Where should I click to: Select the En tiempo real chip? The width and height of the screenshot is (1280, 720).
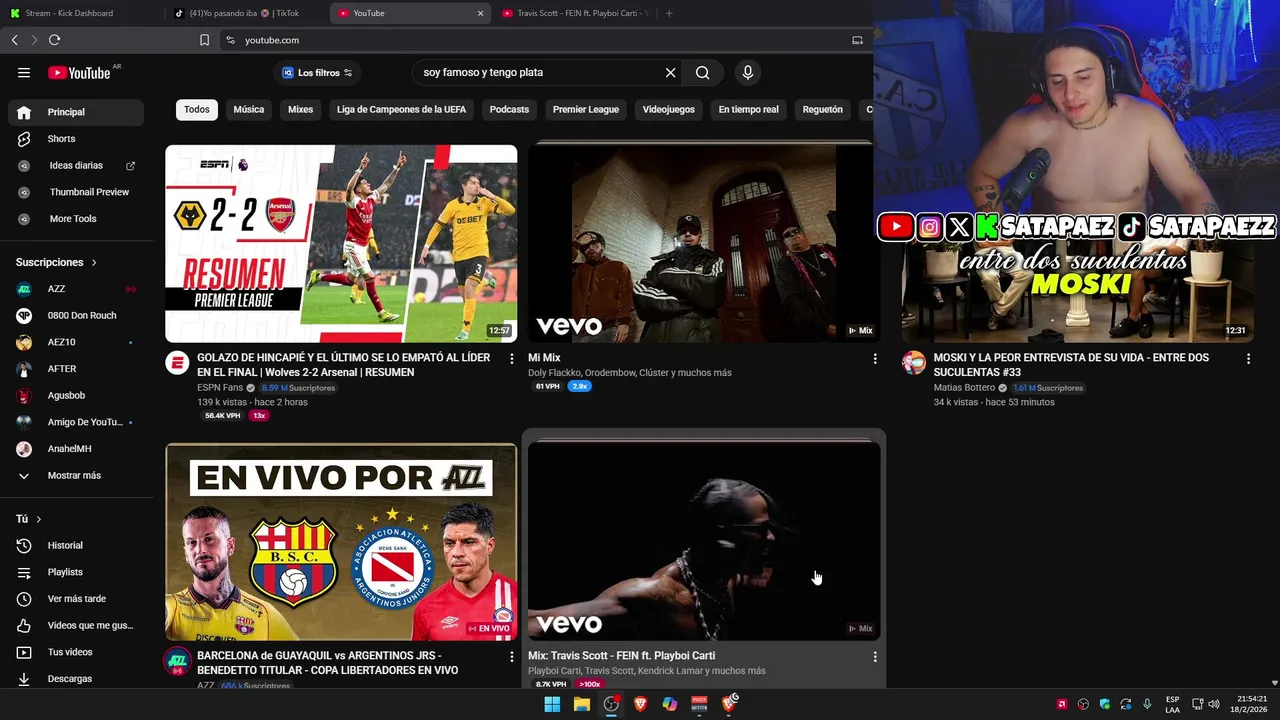point(749,110)
